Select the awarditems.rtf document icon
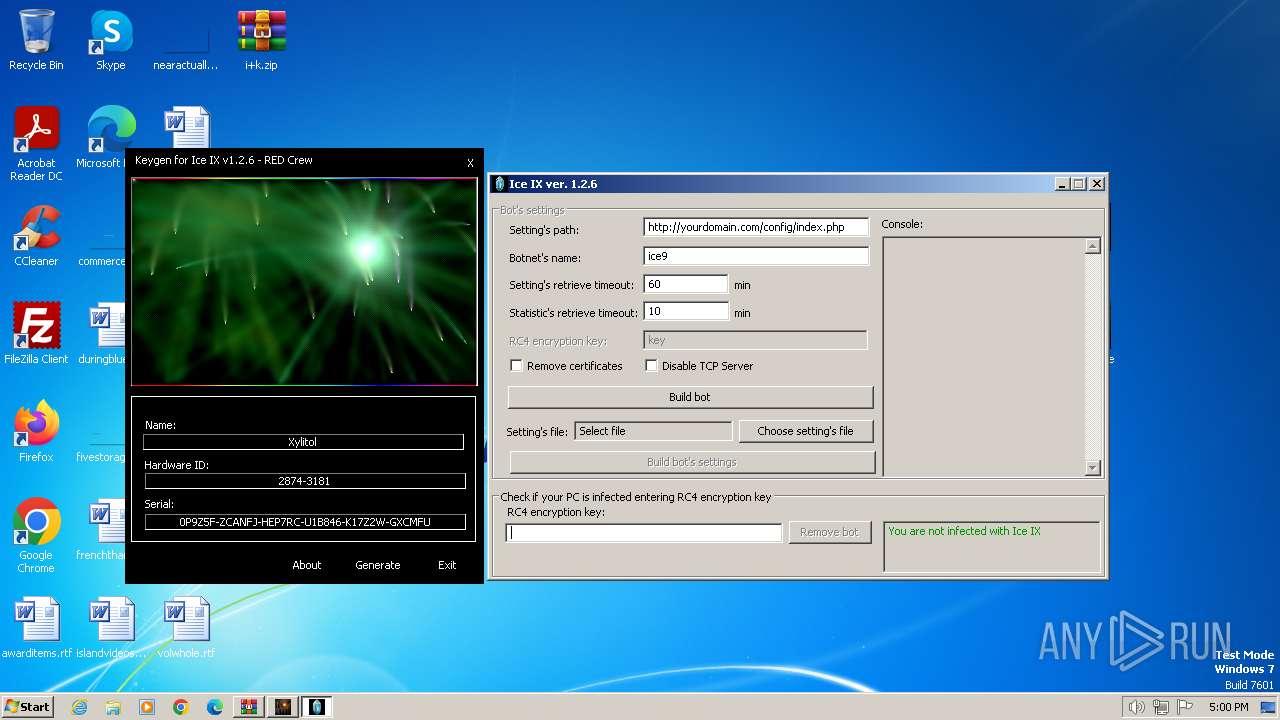Viewport: 1280px width, 720px height. [37, 628]
